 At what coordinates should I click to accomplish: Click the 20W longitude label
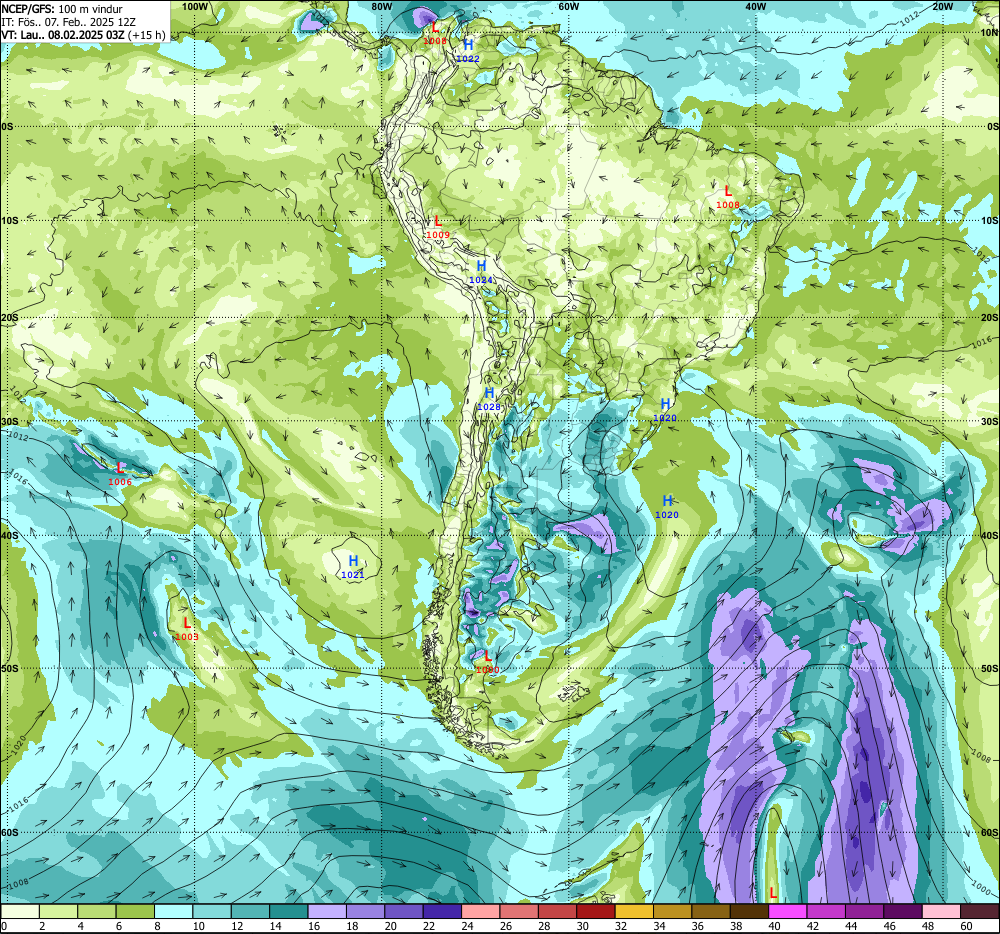(943, 6)
